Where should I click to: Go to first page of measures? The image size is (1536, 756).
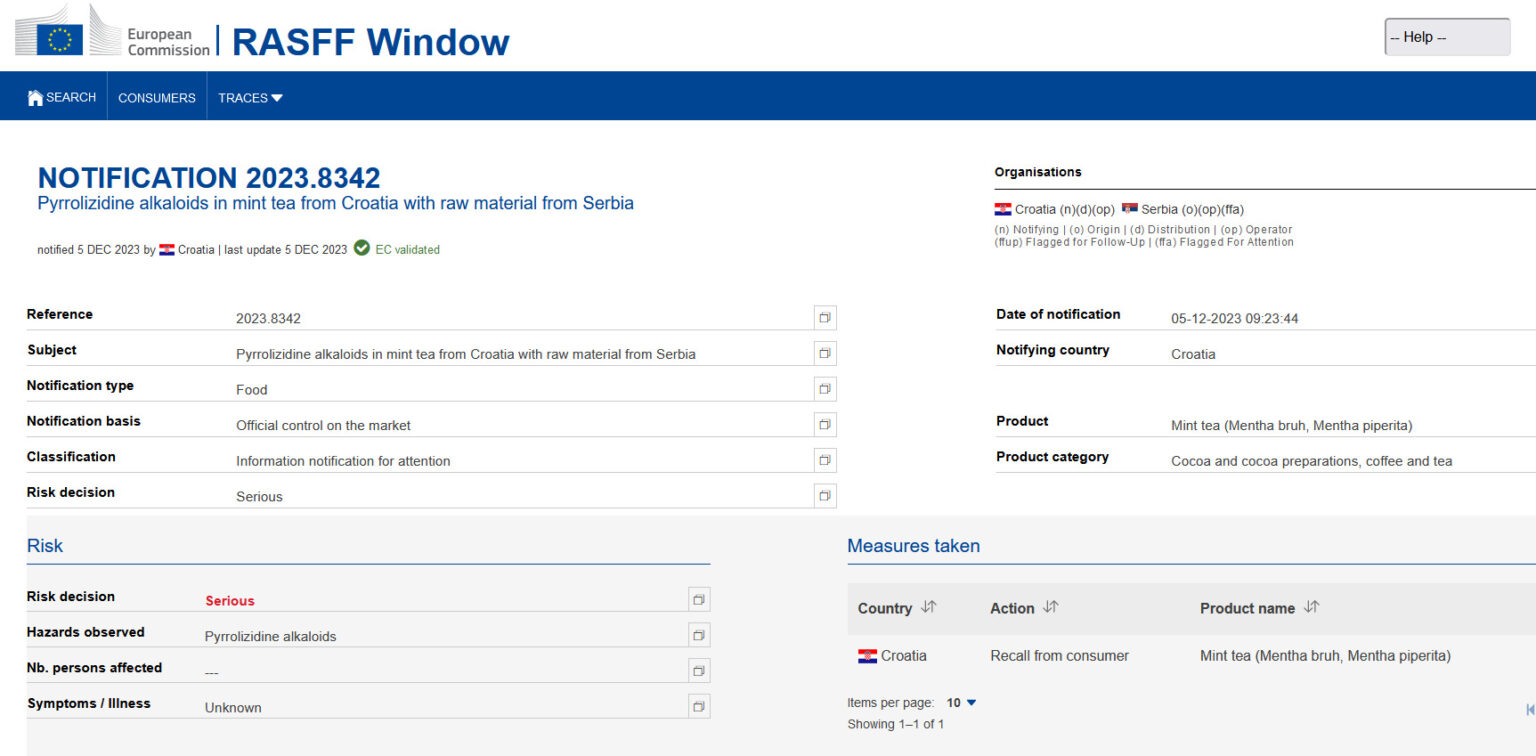(1529, 710)
